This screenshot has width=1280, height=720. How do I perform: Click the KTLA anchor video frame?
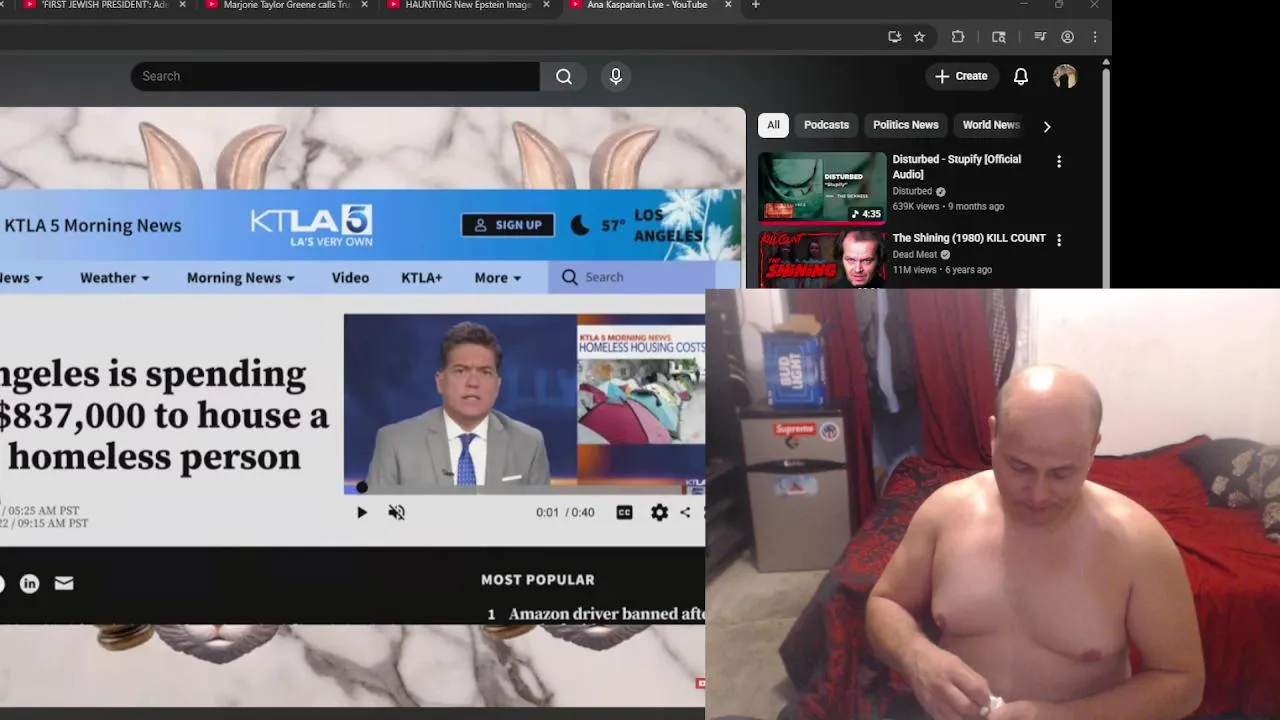tap(524, 402)
